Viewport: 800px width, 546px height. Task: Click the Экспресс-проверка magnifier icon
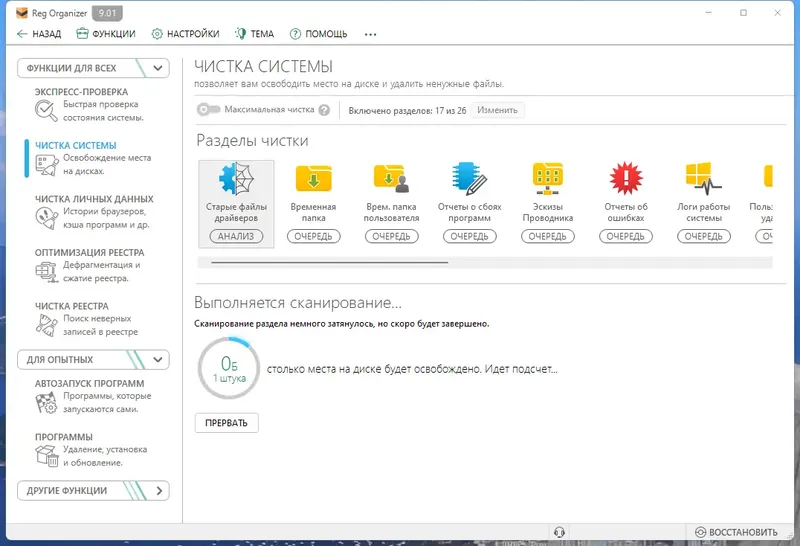(x=46, y=111)
